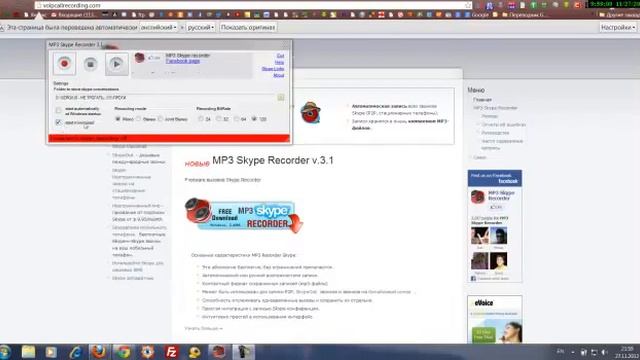Open the русский target language dropdown

pyautogui.click(x=200, y=27)
